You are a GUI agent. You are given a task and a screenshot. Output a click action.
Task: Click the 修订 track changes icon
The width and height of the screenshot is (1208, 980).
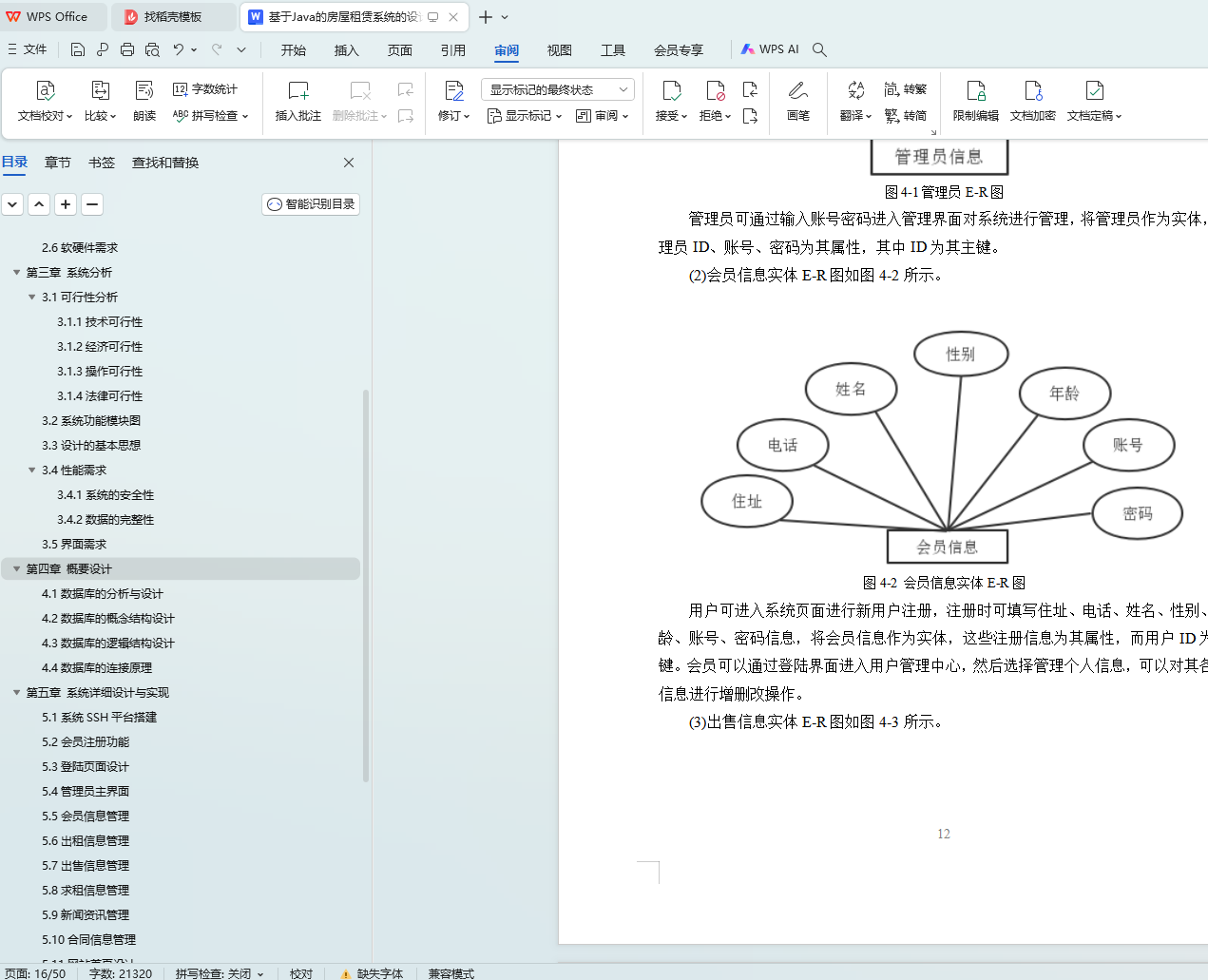(454, 91)
